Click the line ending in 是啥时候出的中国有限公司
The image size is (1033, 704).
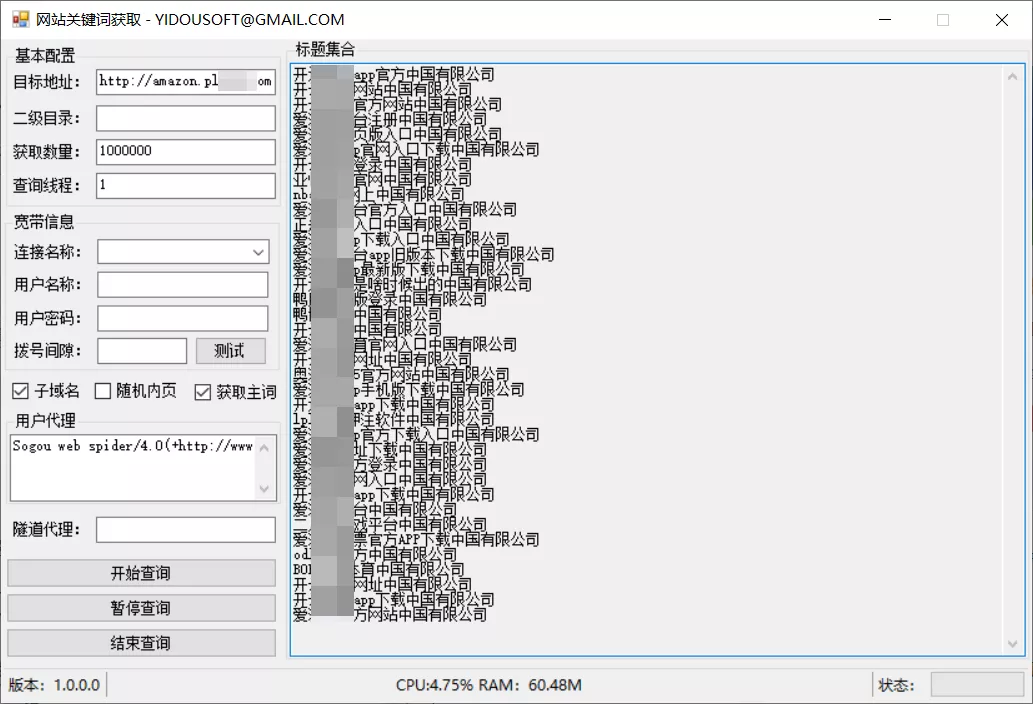(412, 284)
